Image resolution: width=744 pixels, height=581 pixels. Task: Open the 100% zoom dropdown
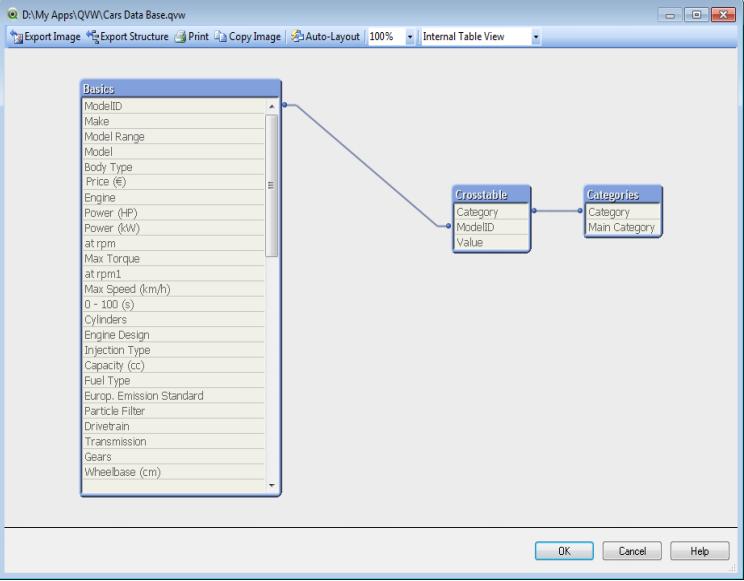coord(409,37)
